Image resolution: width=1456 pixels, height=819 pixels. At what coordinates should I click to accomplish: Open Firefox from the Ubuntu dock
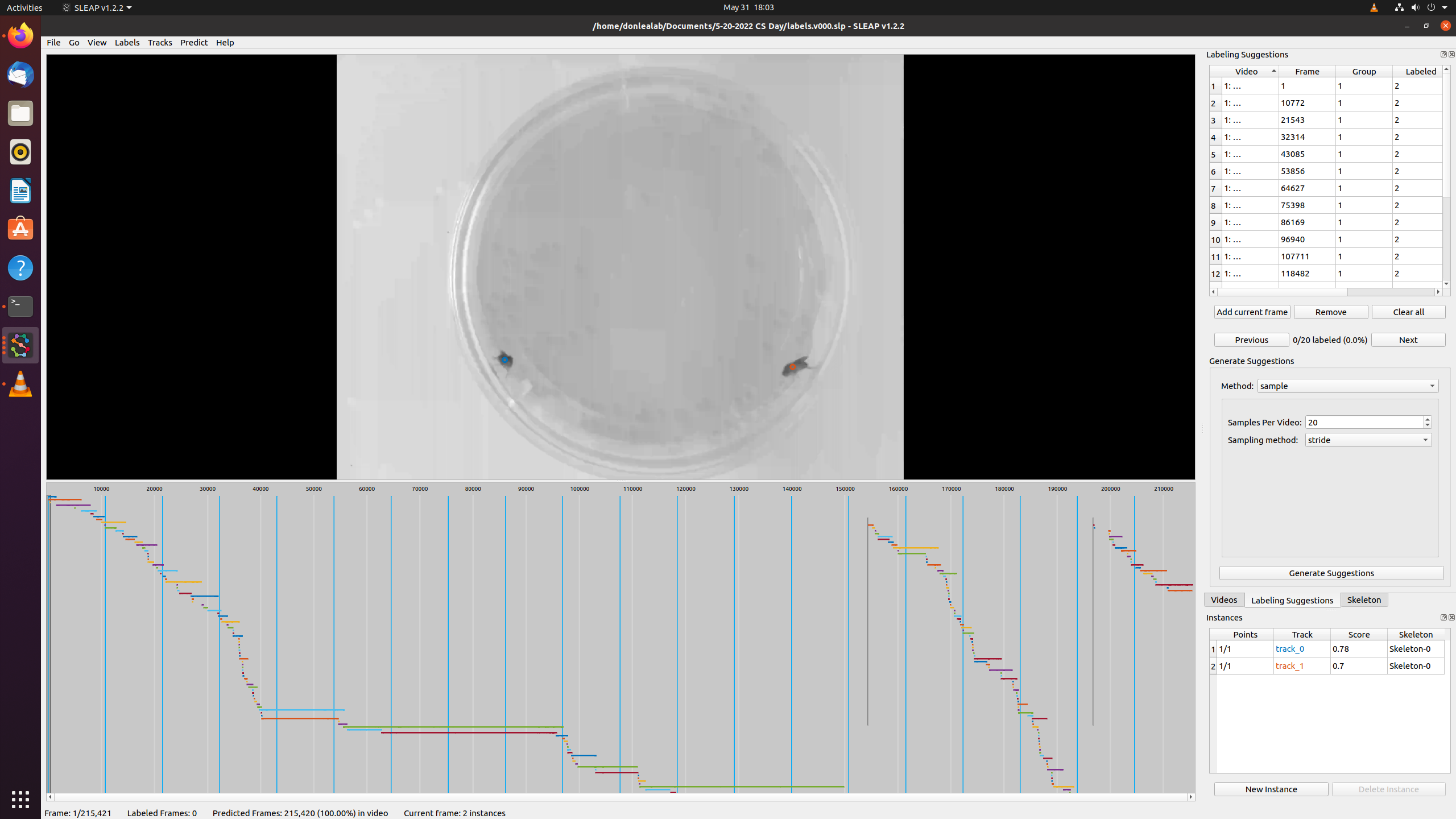pyautogui.click(x=20, y=35)
